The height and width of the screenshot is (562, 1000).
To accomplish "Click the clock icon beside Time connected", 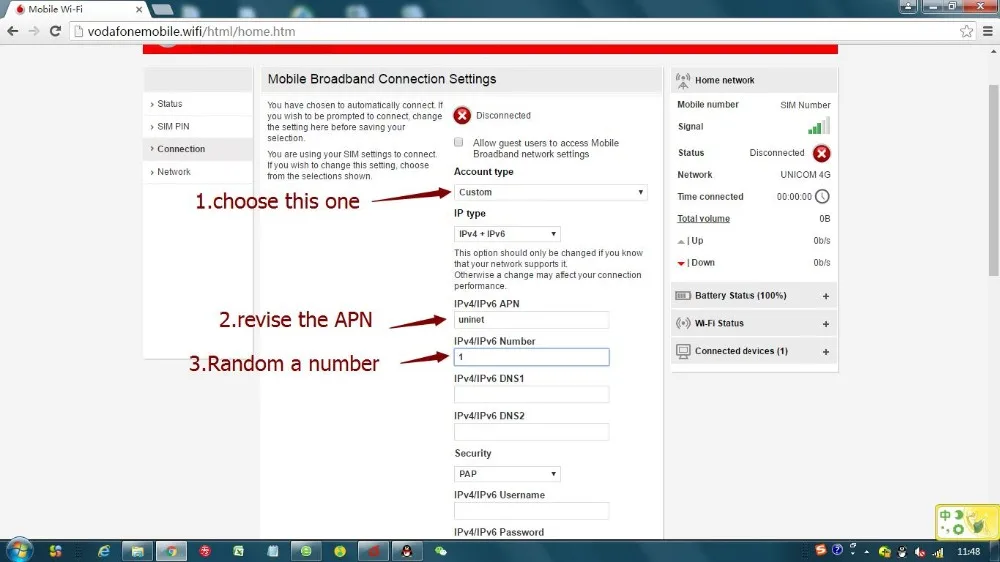I will (x=822, y=196).
